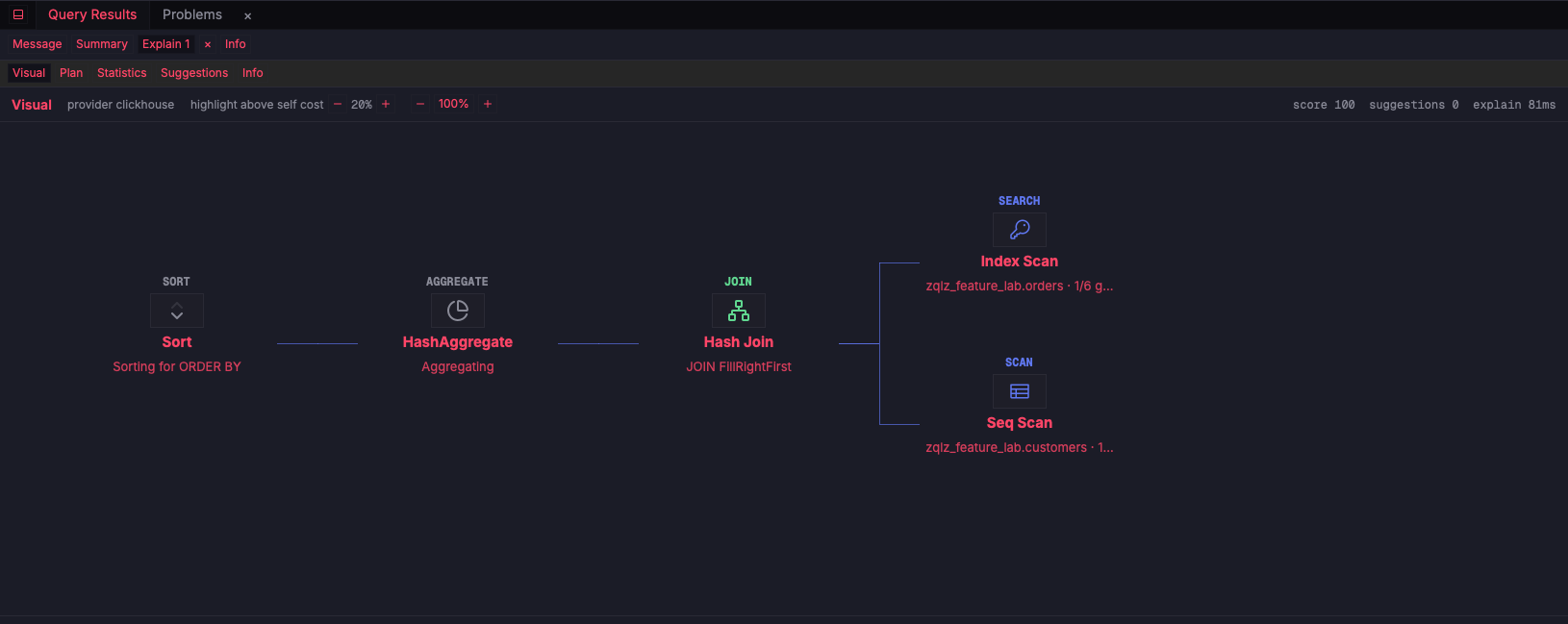
Task: Click the '100%' zoom level value
Action: (x=454, y=104)
